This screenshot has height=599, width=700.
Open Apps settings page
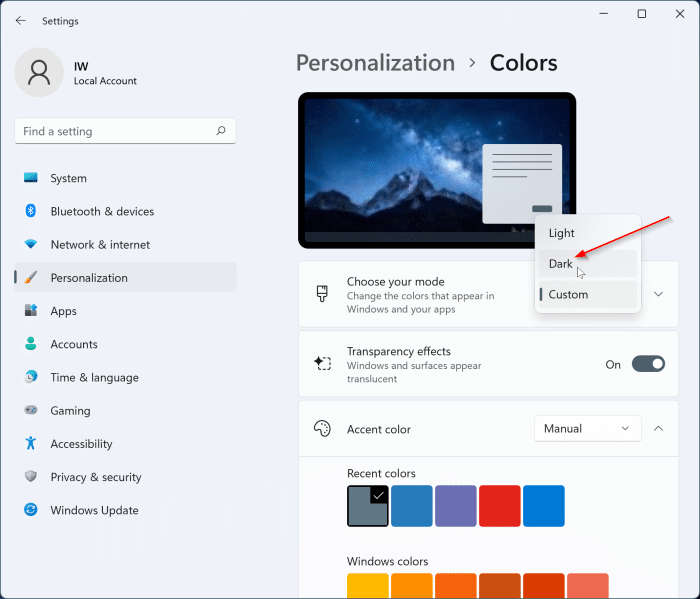(125, 310)
